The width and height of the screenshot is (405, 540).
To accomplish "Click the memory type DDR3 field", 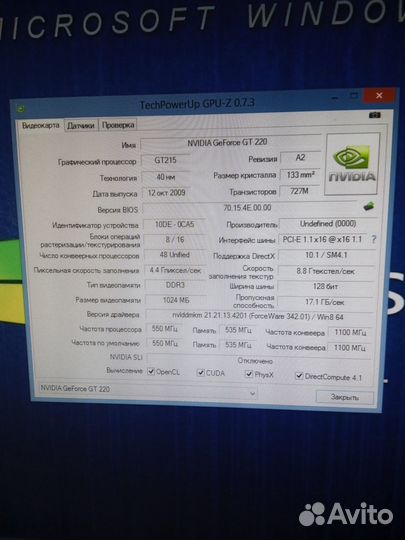I will 175,285.
